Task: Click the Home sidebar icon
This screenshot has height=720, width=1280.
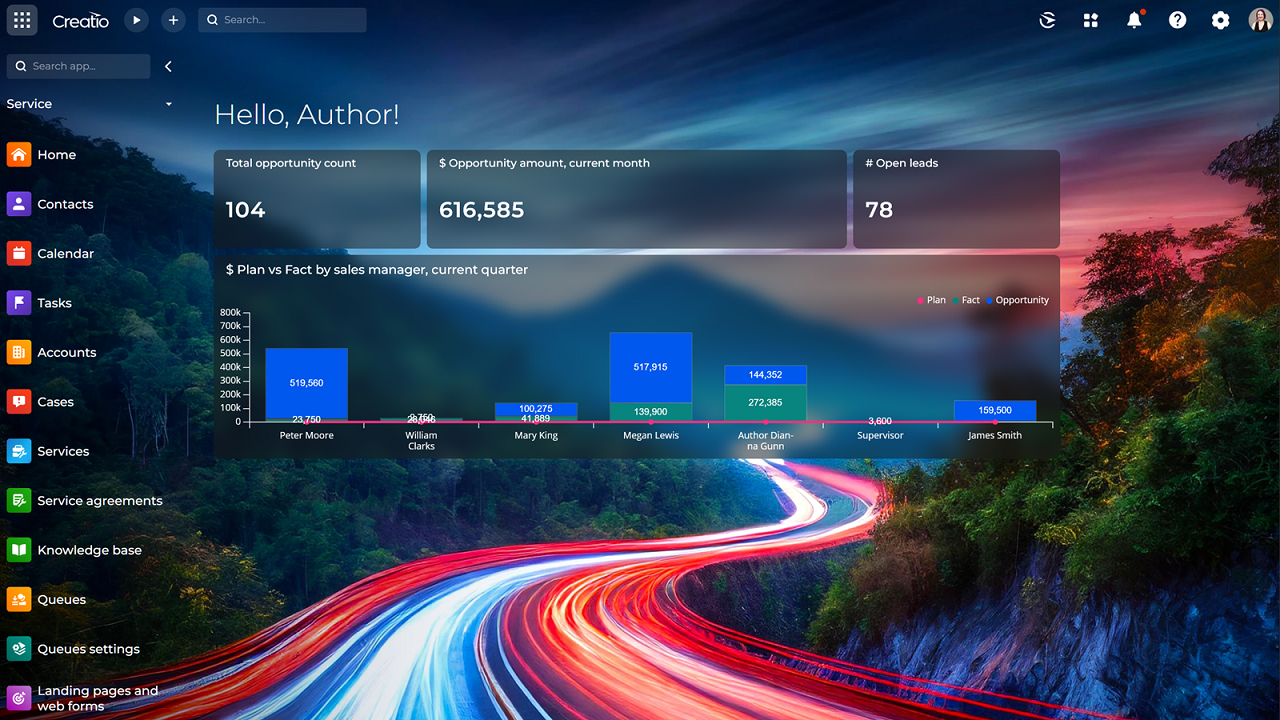Action: [x=19, y=154]
